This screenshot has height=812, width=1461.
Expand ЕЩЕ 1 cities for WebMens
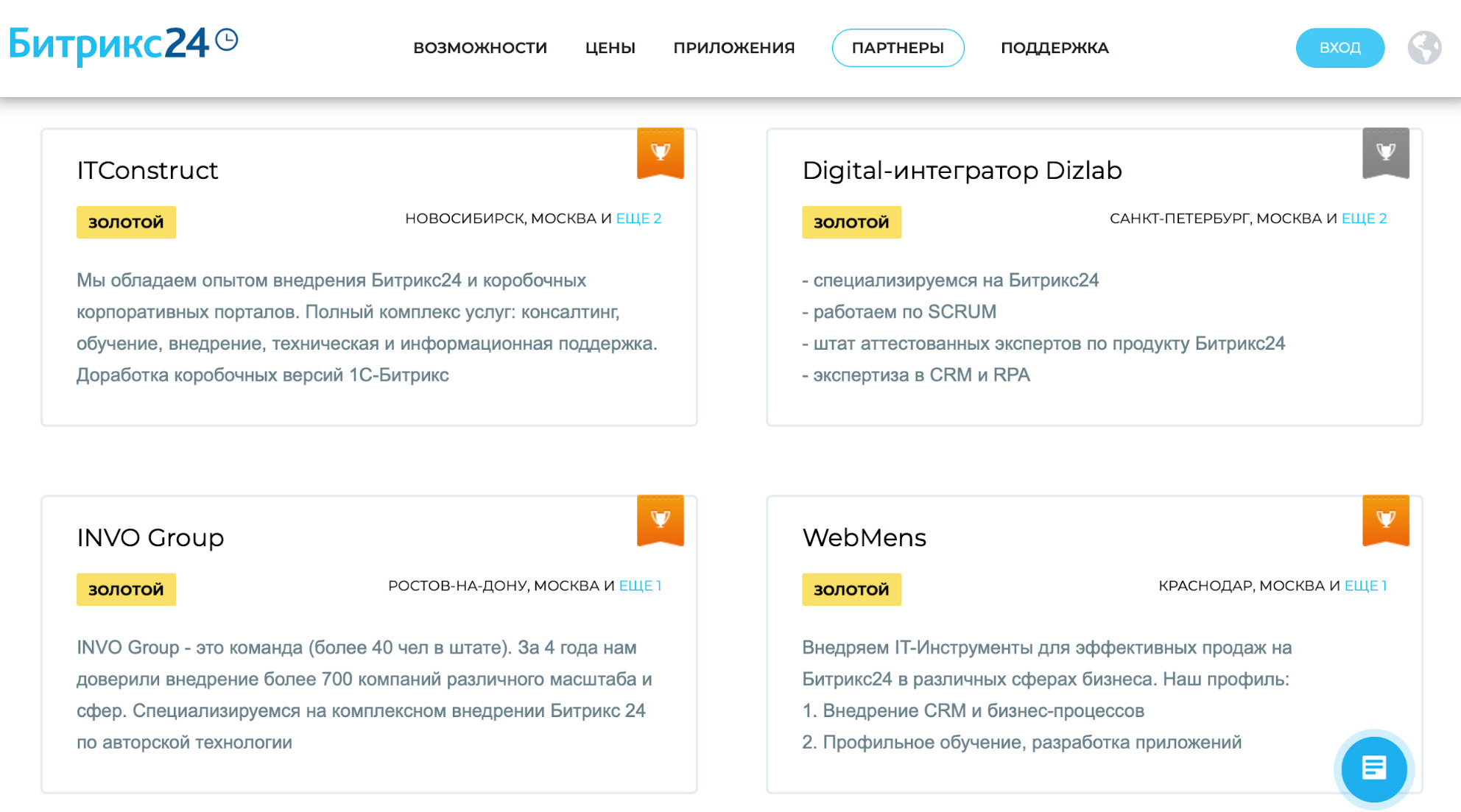point(1365,586)
